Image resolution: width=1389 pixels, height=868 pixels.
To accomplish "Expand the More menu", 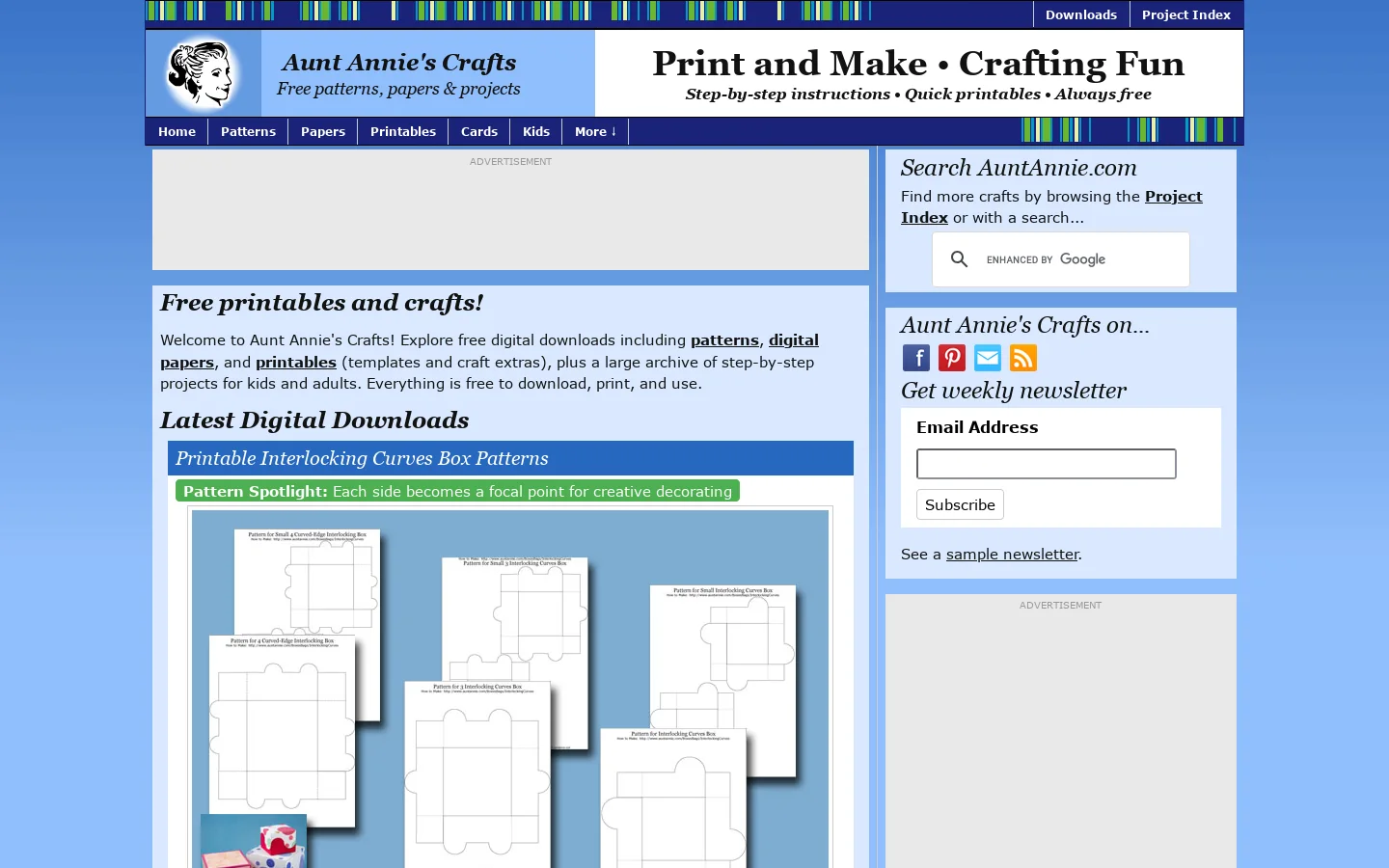I will 595,132.
